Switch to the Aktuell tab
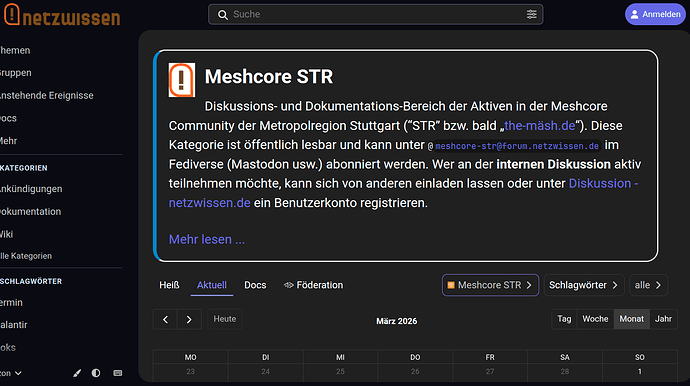 (212, 285)
